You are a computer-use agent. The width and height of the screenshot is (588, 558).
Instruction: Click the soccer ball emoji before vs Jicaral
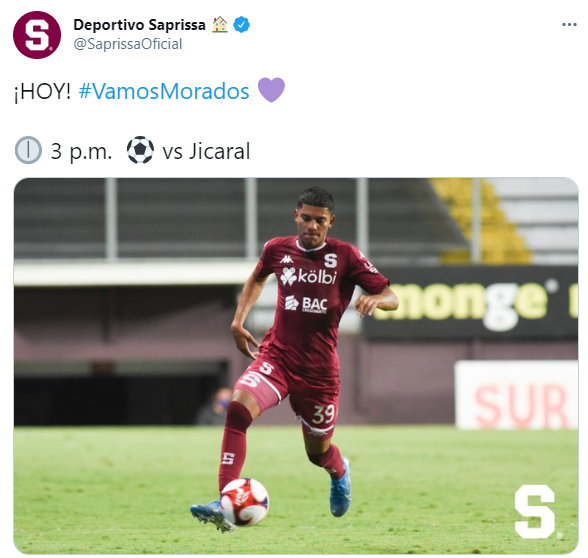140,150
